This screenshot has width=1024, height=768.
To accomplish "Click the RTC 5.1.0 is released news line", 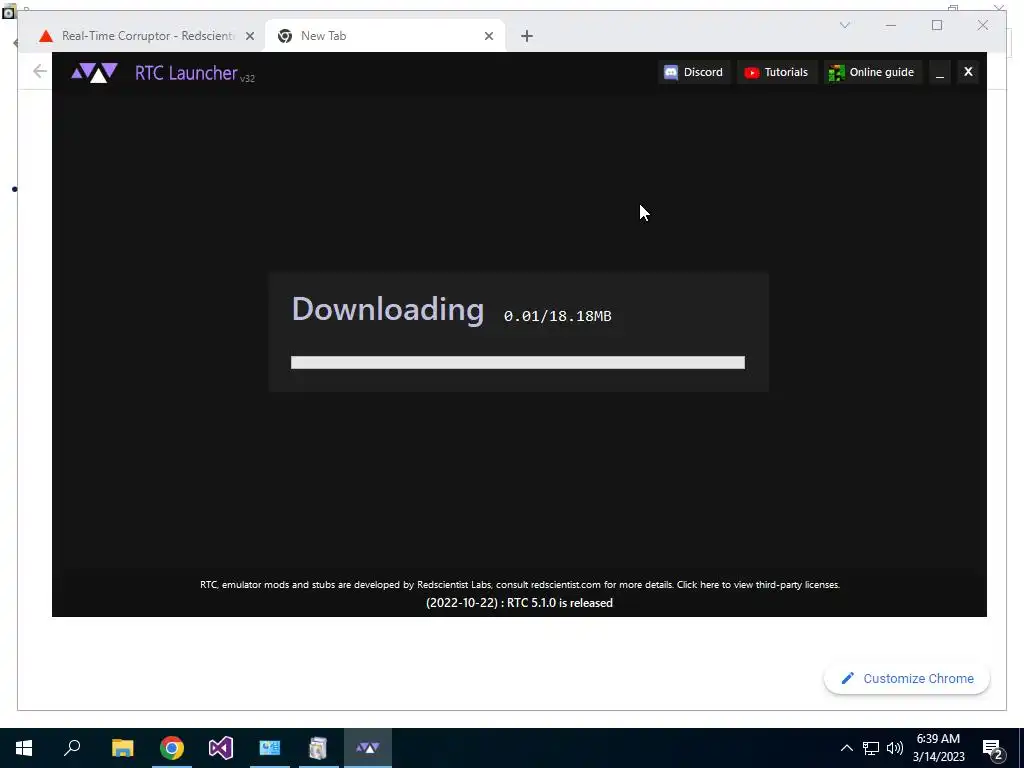I will [519, 603].
